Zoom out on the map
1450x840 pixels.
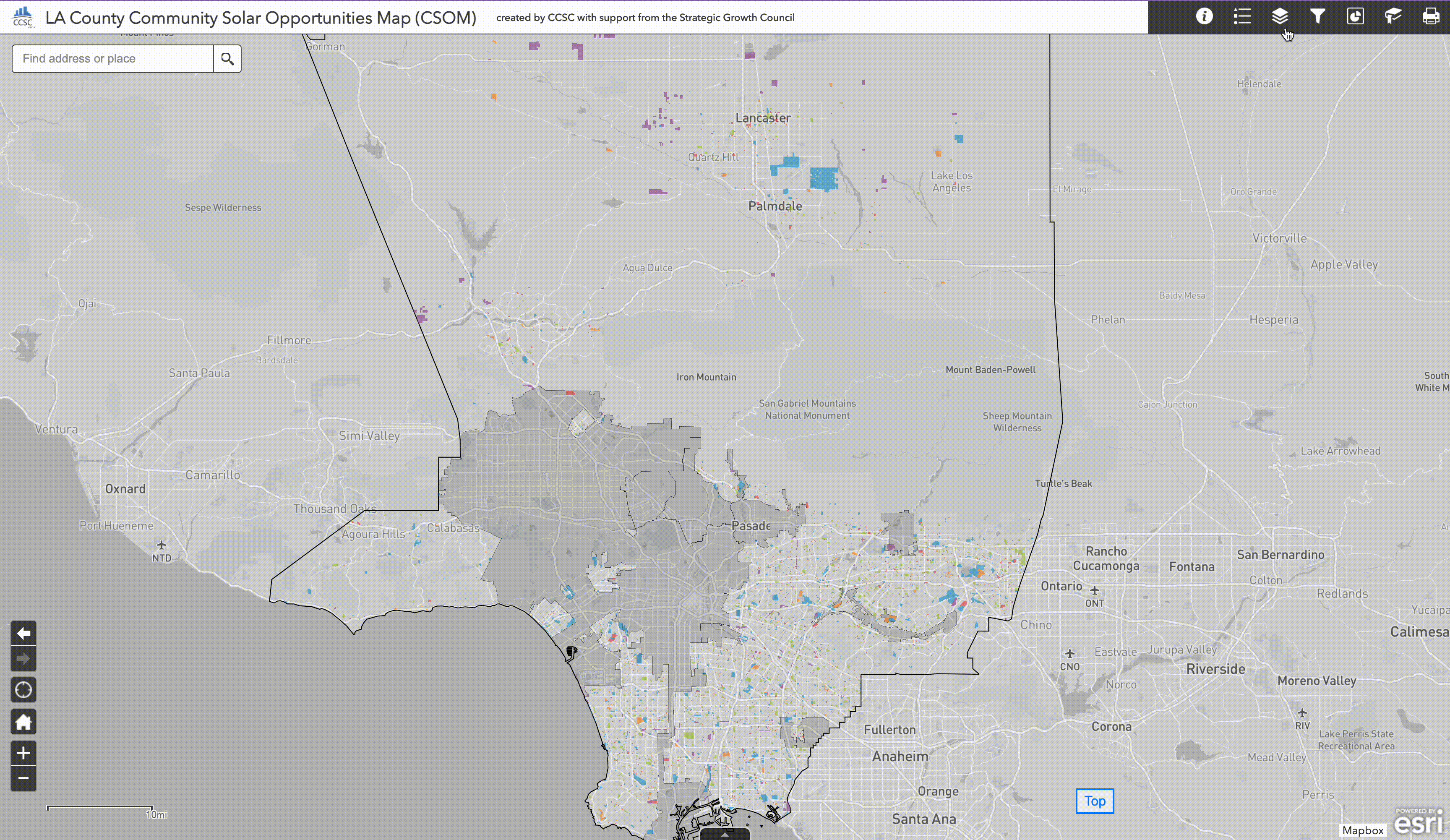[23, 778]
